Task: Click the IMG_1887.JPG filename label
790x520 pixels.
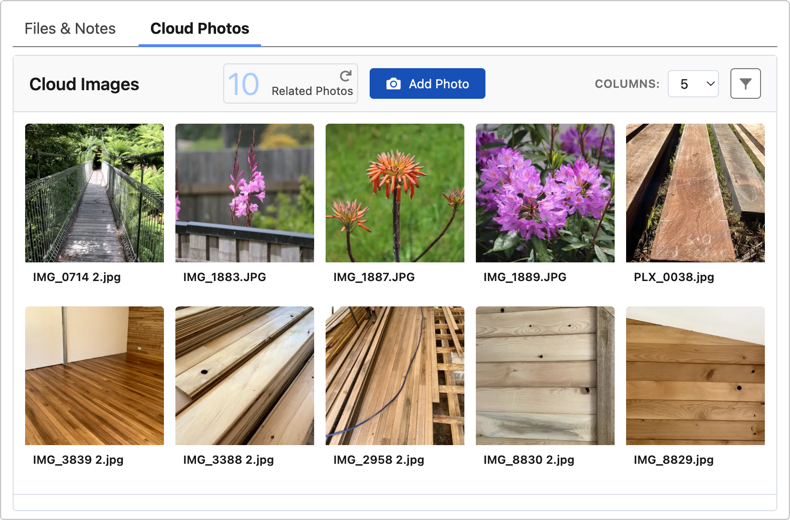Action: pyautogui.click(x=374, y=277)
